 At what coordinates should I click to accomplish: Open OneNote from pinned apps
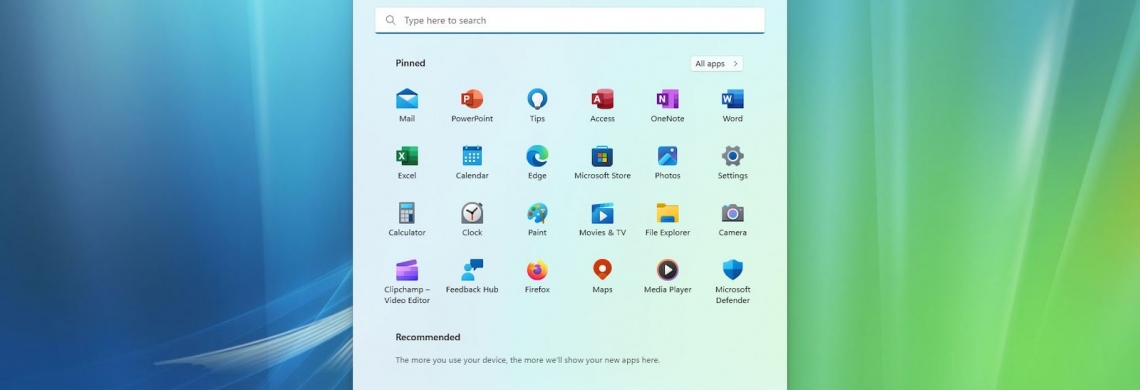point(667,106)
